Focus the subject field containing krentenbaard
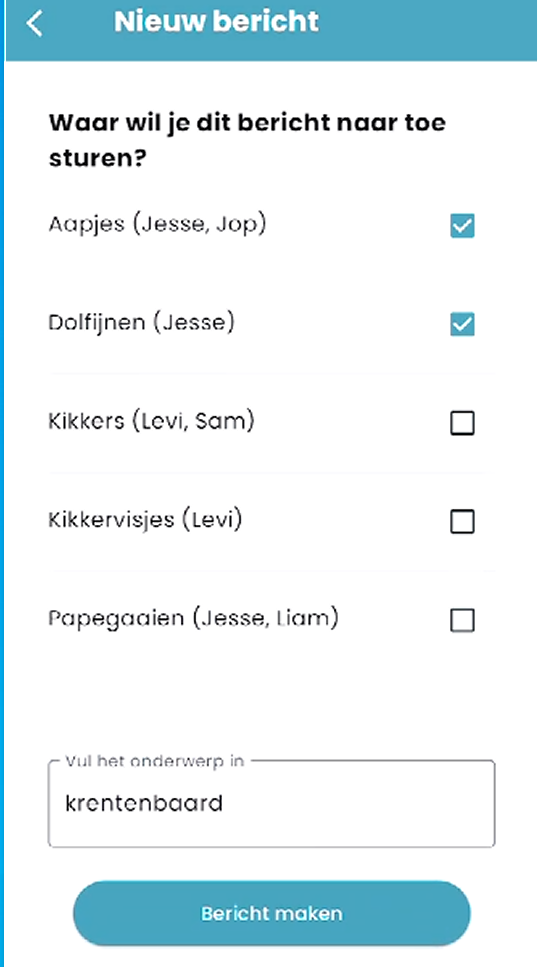 (271, 804)
